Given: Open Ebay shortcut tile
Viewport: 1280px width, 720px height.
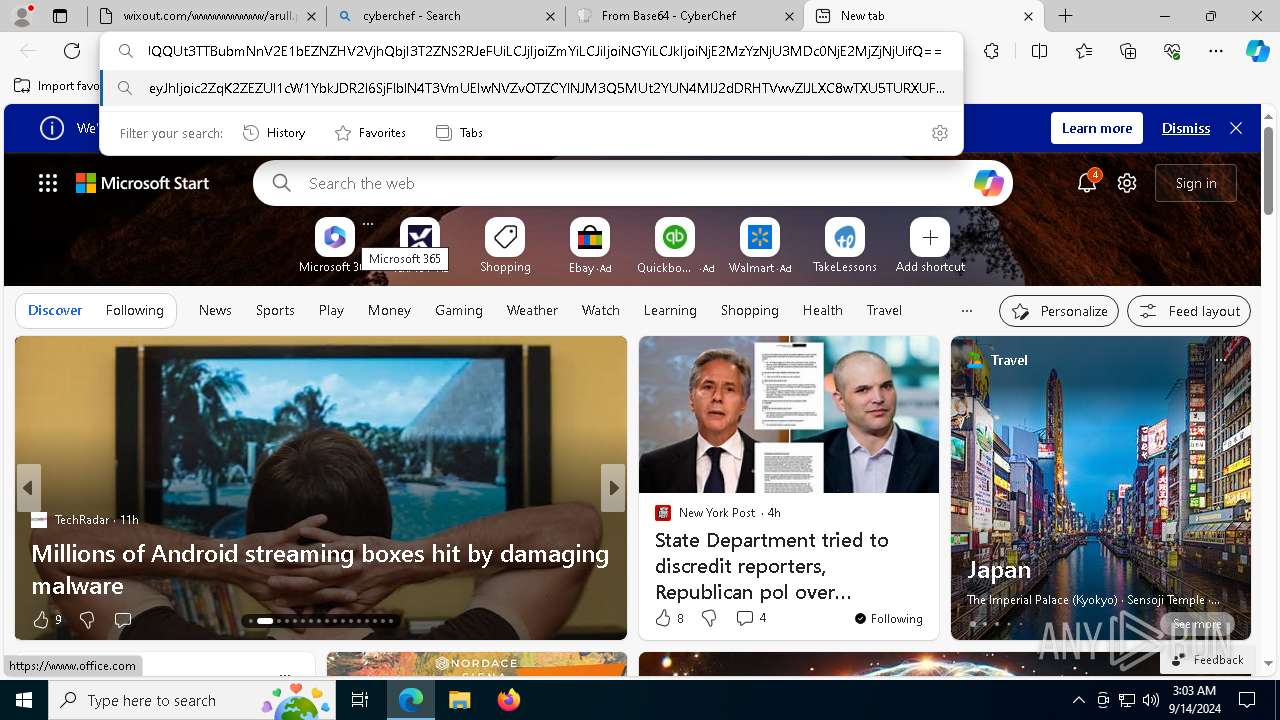Looking at the screenshot, I should point(590,246).
